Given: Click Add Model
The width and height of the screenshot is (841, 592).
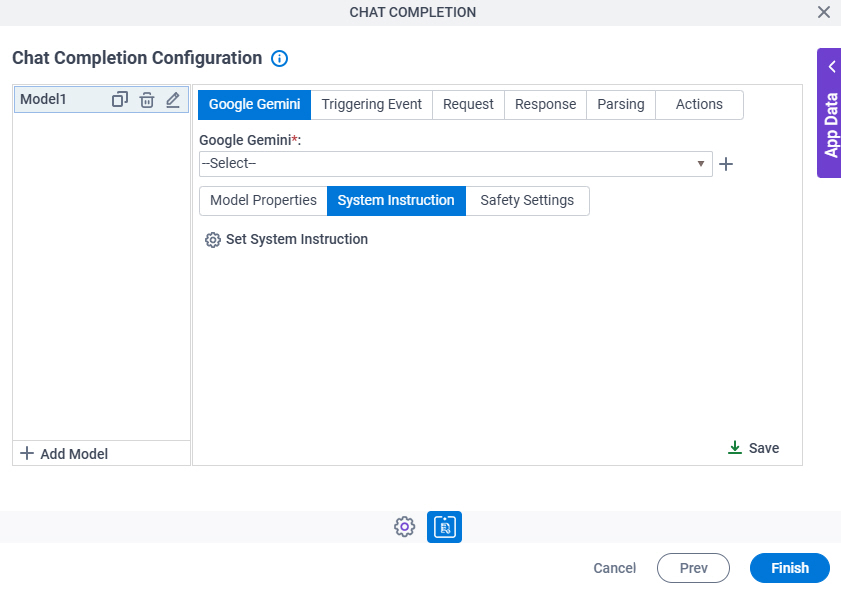Looking at the screenshot, I should click(x=64, y=454).
